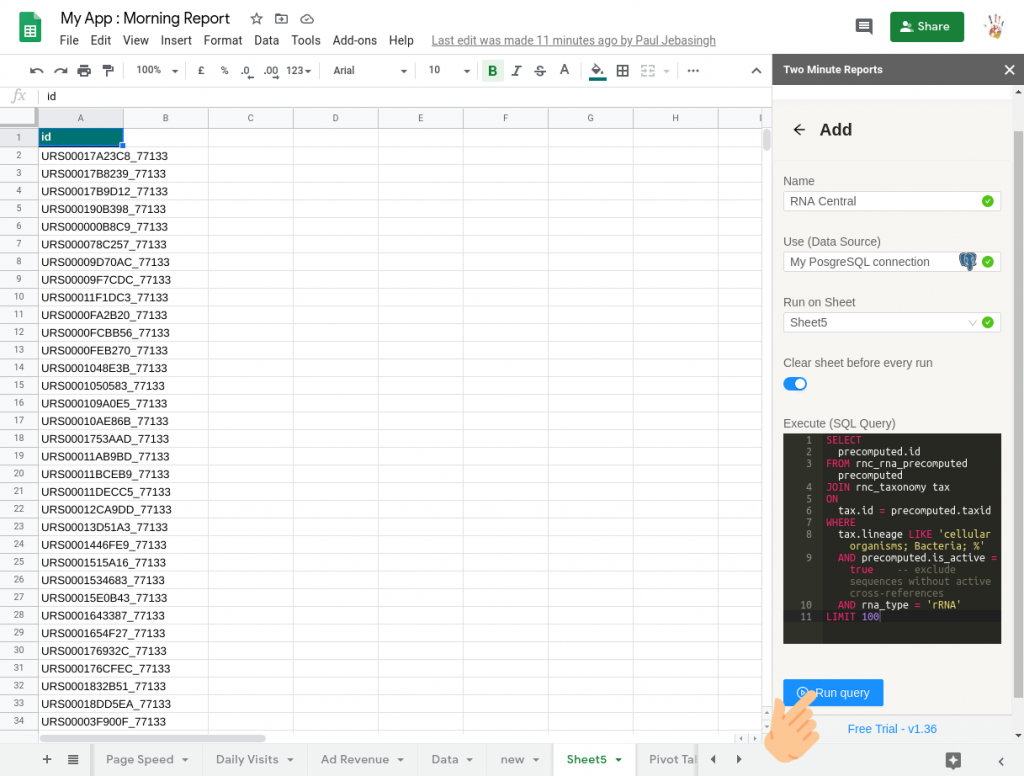Screen dimensions: 1024x776
Task: Toggle bold formatting
Action: pos(492,71)
